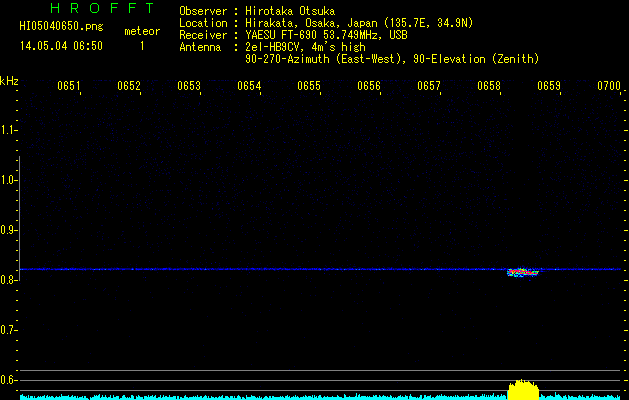Click the 0656 time axis marker
The image size is (629, 400).
[369, 86]
